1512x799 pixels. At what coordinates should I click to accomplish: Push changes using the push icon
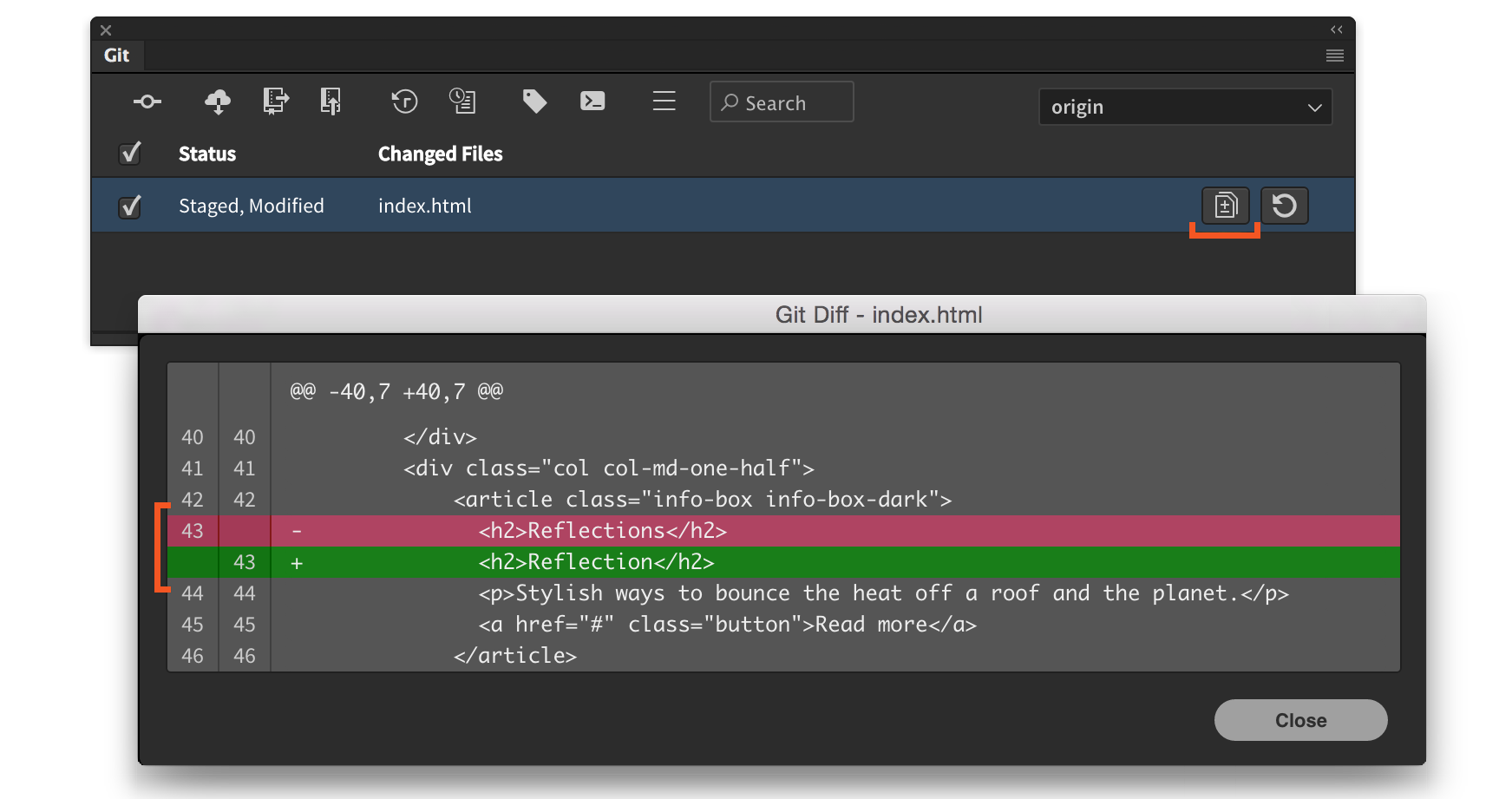tap(275, 102)
